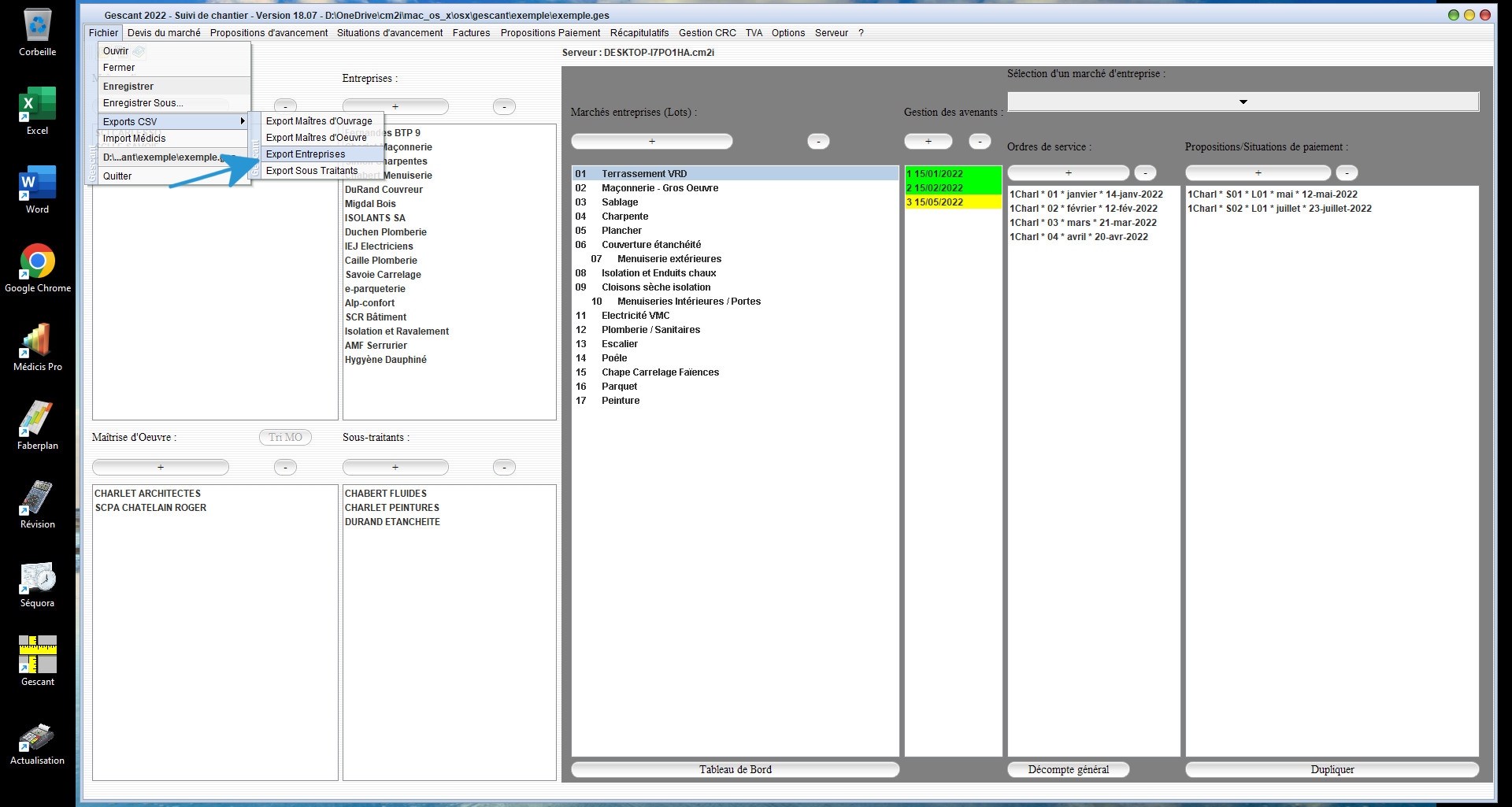Viewport: 1512px width, 807px height.
Task: Remove an avenant with the minus button
Action: (980, 142)
